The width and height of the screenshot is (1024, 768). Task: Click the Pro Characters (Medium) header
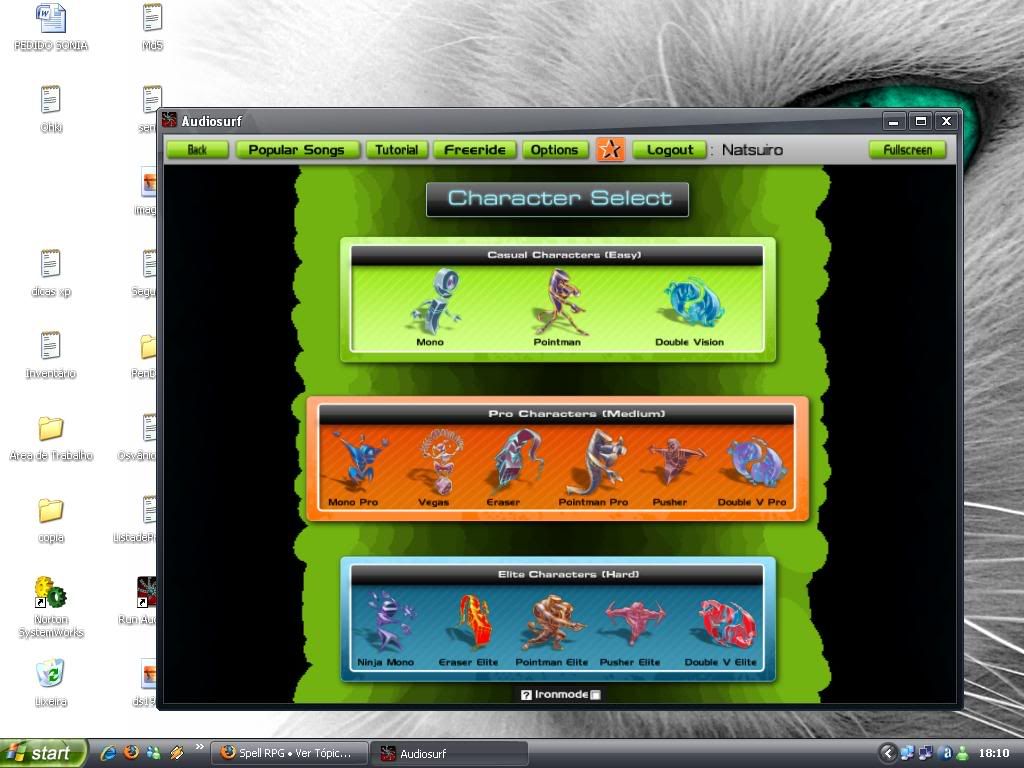pos(557,413)
